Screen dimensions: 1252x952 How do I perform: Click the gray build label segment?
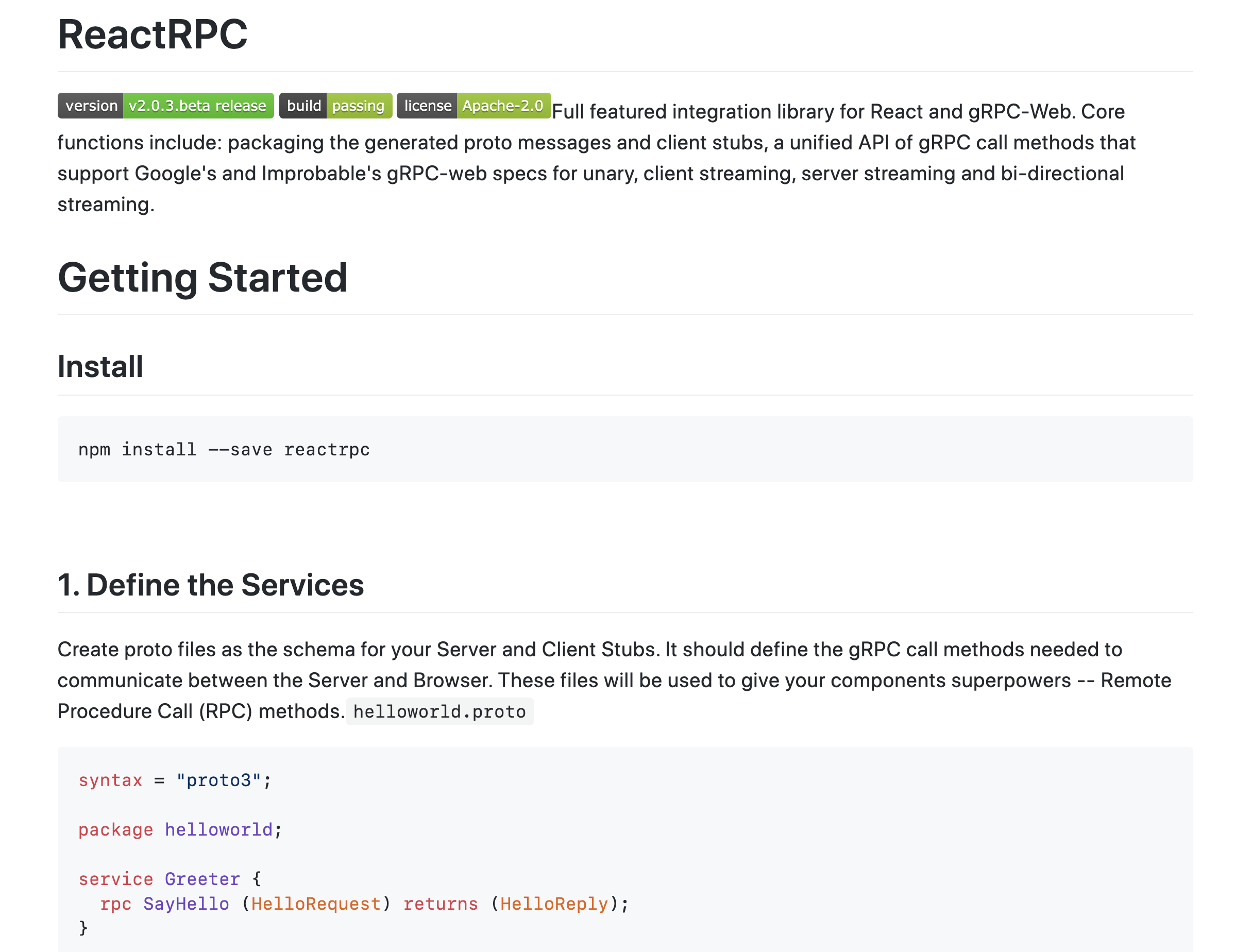click(x=304, y=106)
